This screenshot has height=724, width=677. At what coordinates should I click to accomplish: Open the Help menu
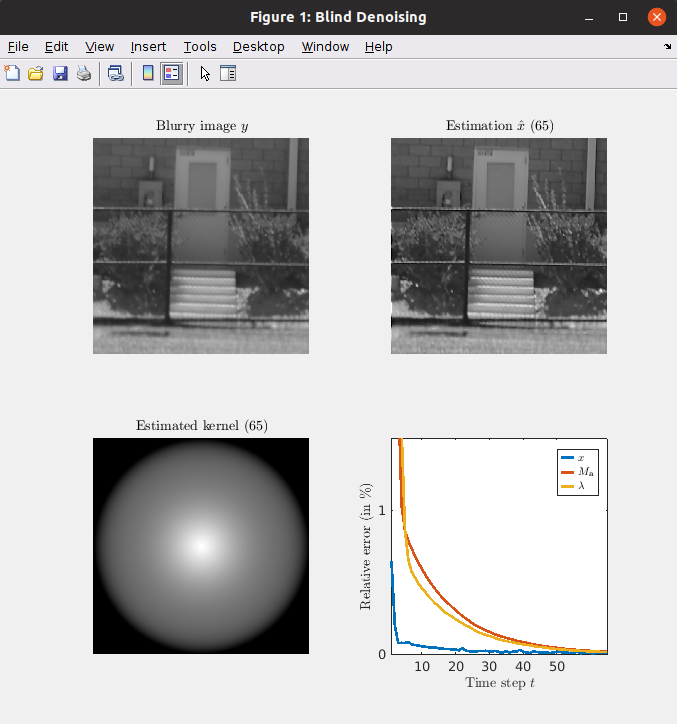(378, 47)
